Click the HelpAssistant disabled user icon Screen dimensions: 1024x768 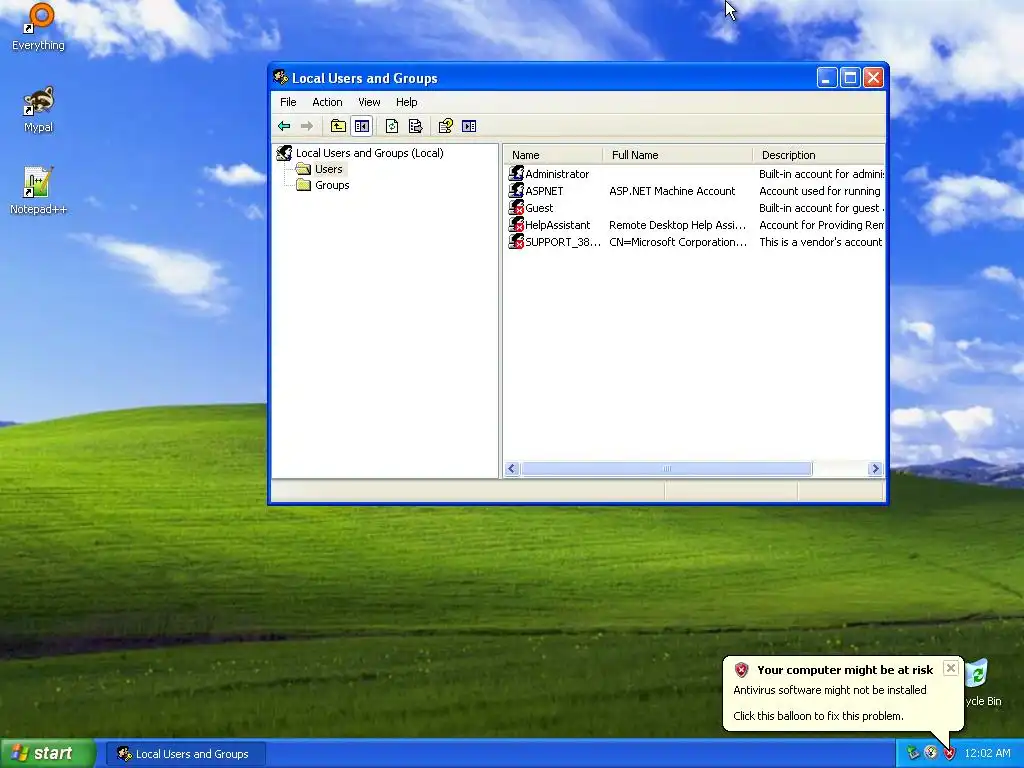point(516,225)
